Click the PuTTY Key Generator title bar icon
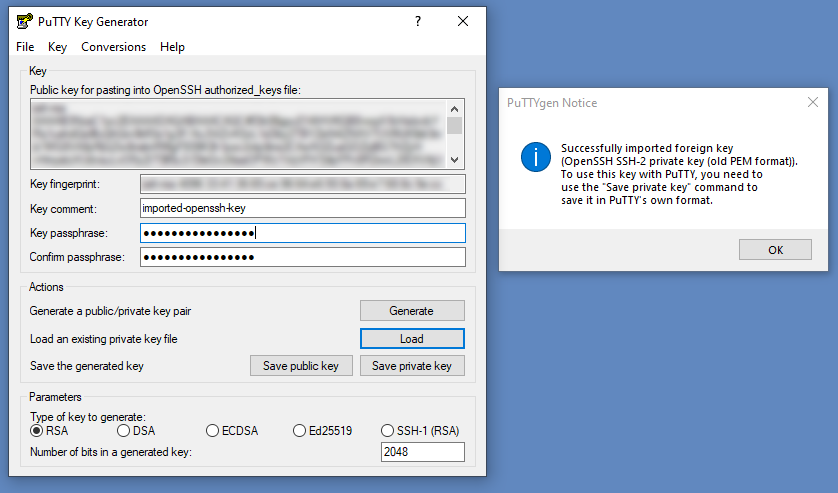This screenshot has width=838, height=493. pos(25,21)
